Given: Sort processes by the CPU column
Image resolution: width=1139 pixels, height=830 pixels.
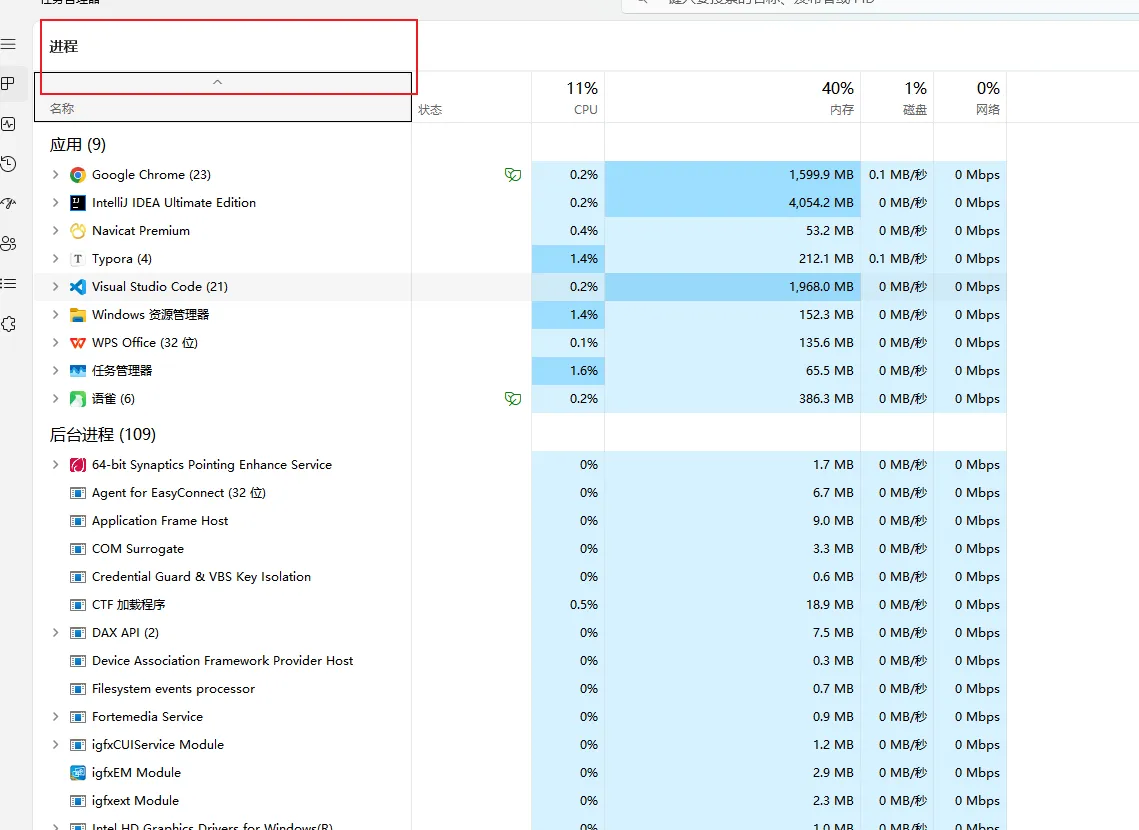Looking at the screenshot, I should pyautogui.click(x=568, y=98).
